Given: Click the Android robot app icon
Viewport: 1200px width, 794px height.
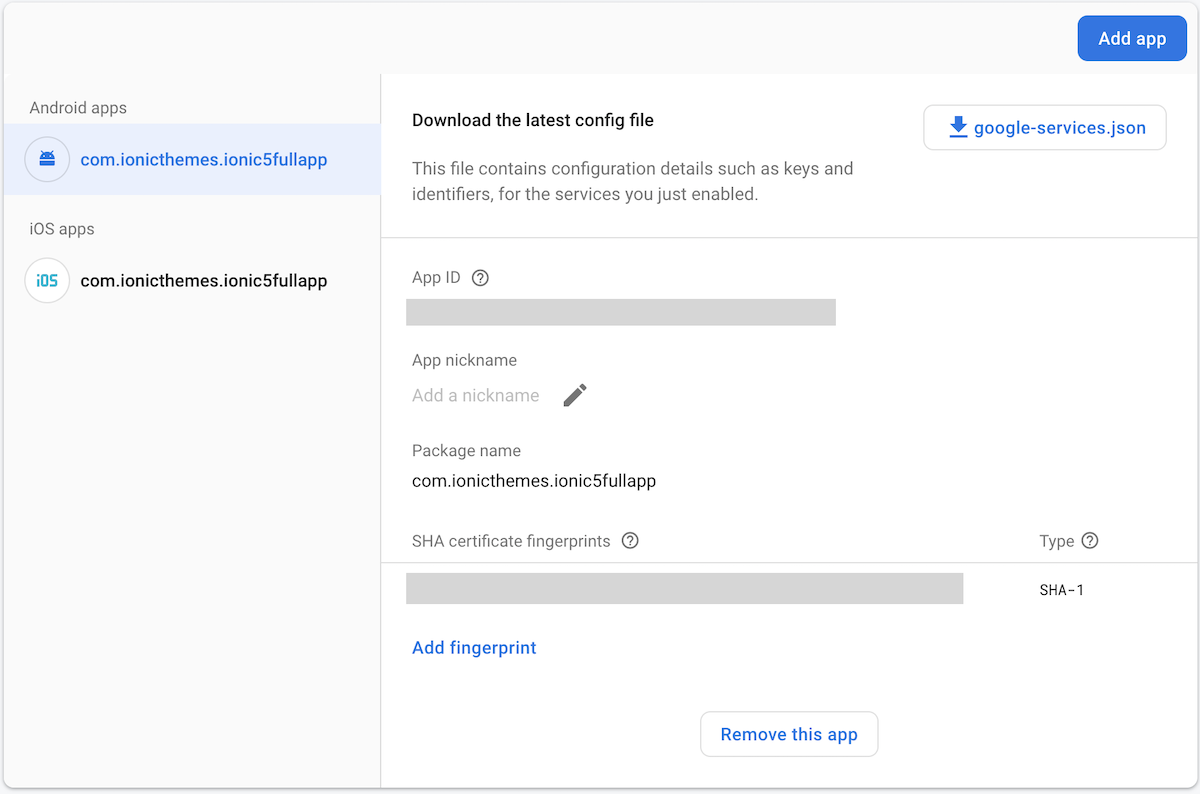Looking at the screenshot, I should click(47, 160).
